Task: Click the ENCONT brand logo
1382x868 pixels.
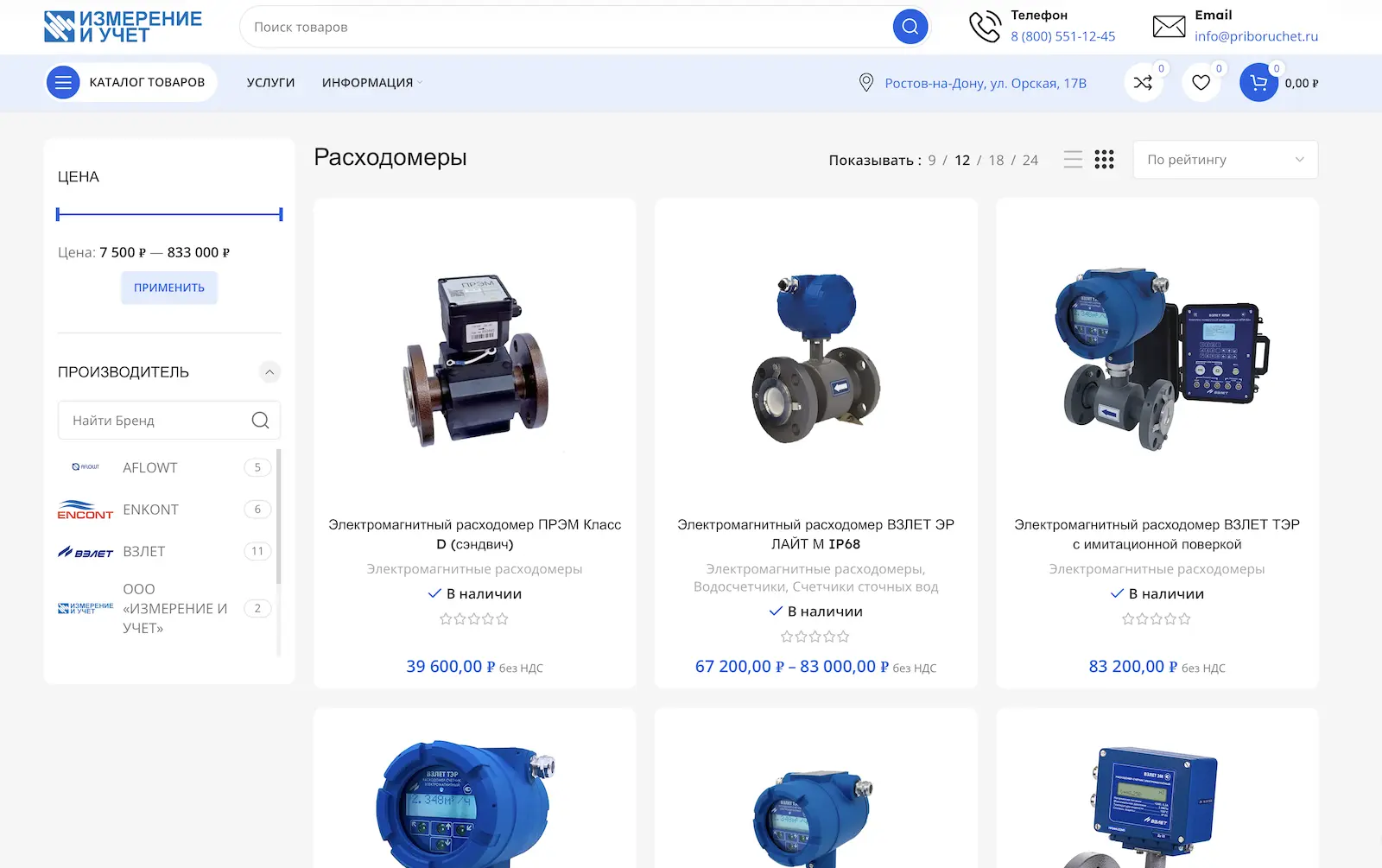Action: 86,510
